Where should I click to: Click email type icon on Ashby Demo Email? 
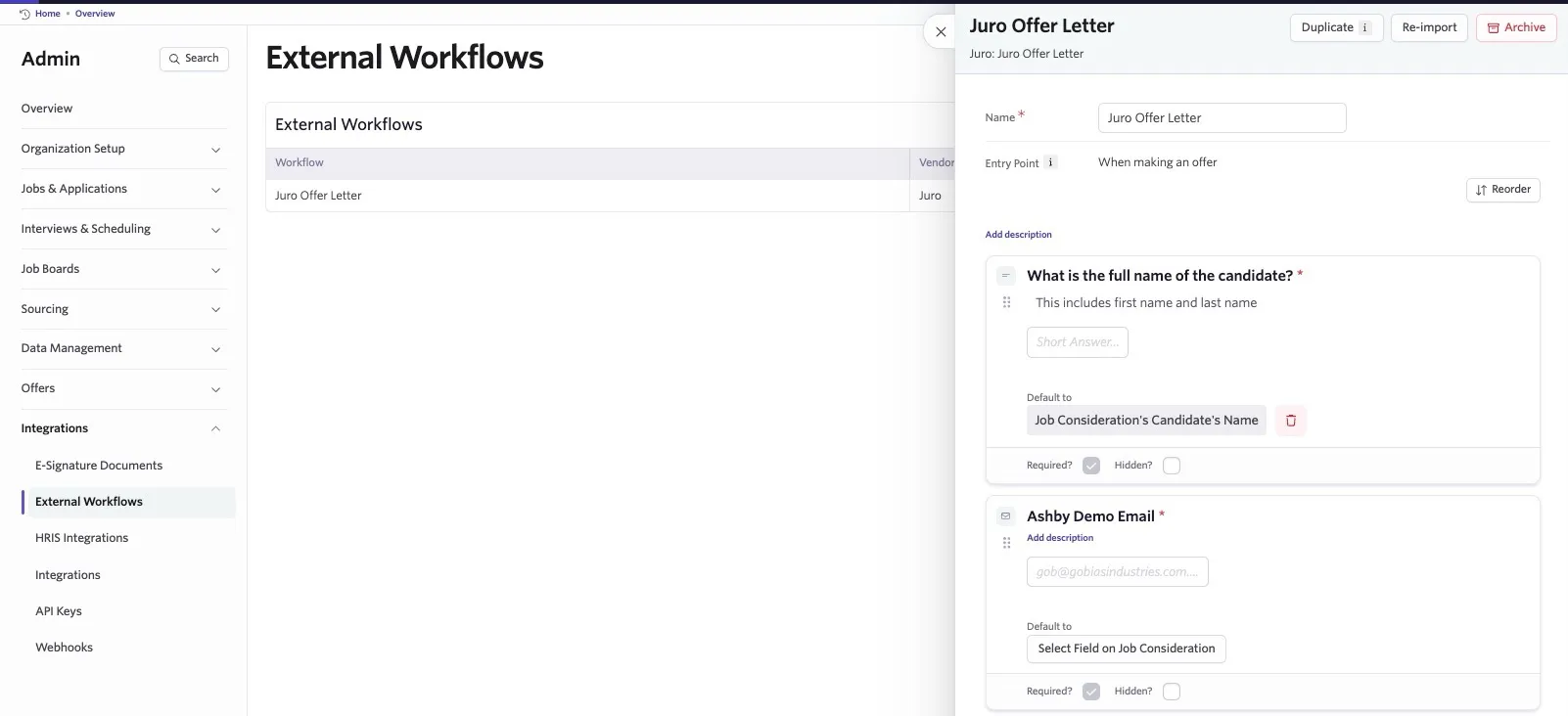(x=1006, y=516)
